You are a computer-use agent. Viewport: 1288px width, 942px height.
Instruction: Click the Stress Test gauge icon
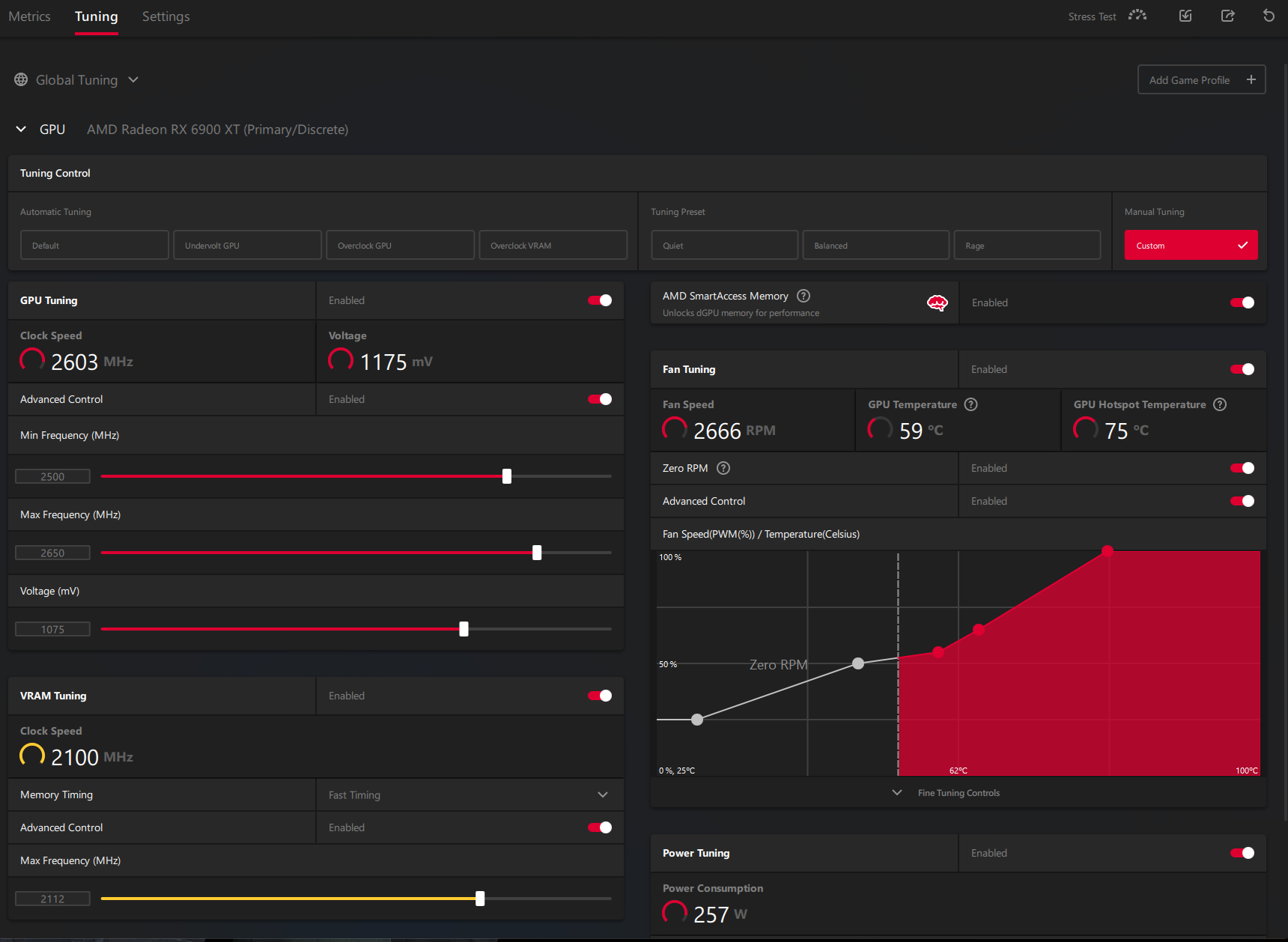coord(1137,16)
